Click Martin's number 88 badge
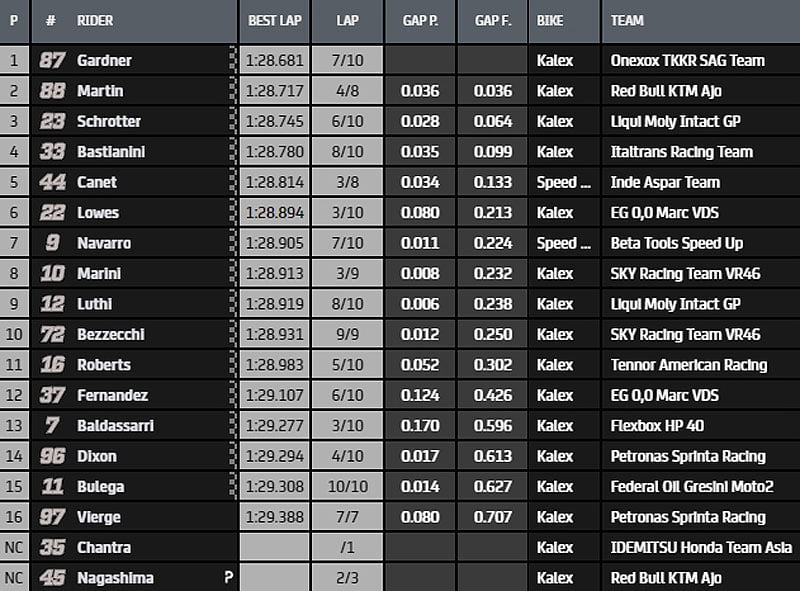Screen dimensions: 800x591 [52, 91]
